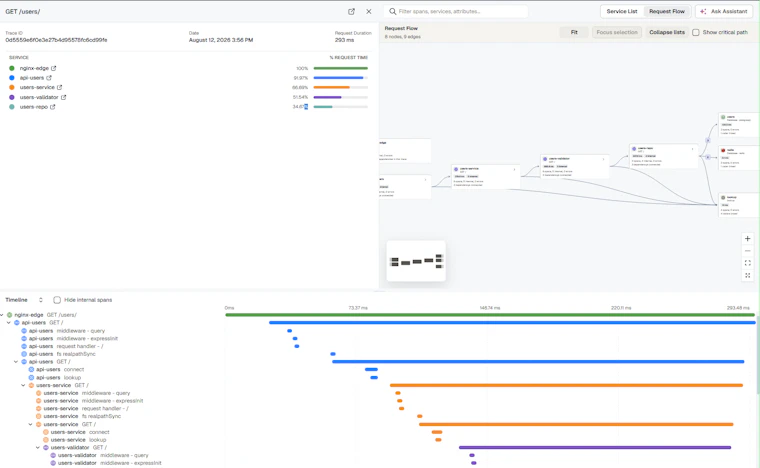760x468 pixels.
Task: Zoom in on the request flow graph
Action: tap(747, 239)
